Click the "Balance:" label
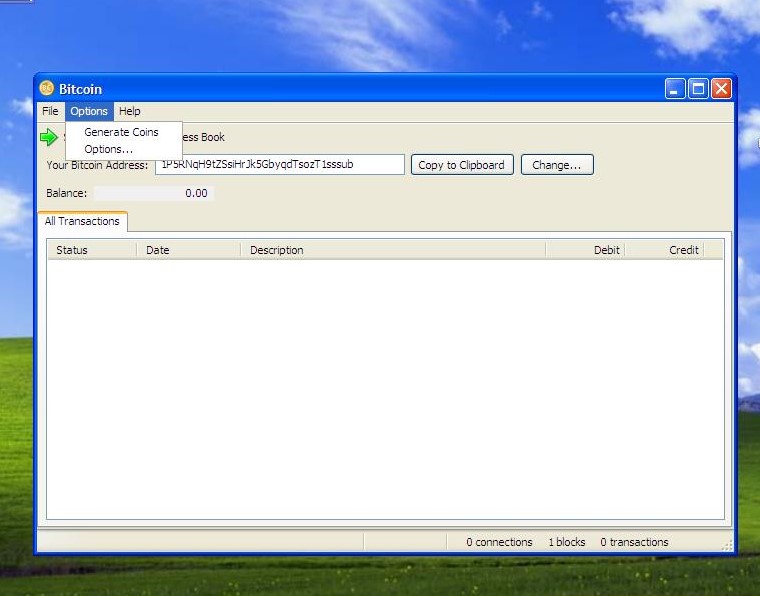Screen dimensions: 760x596 (x=66, y=193)
